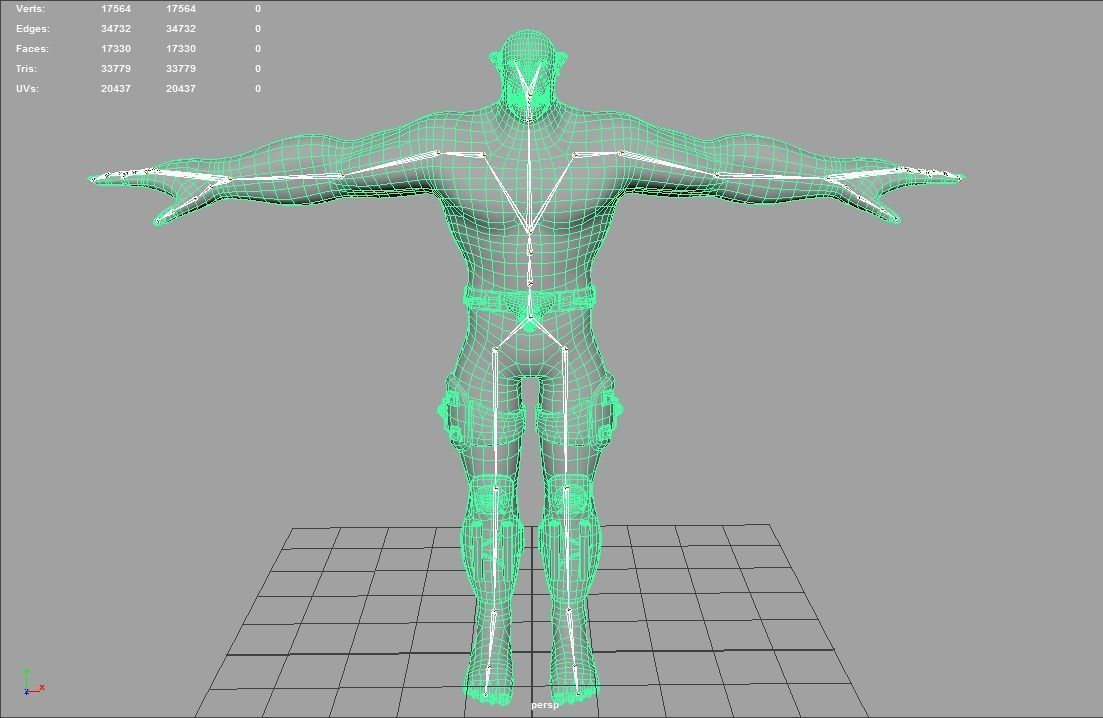The width and height of the screenshot is (1103, 718).
Task: Click the view axis indicator icon
Action: click(33, 681)
